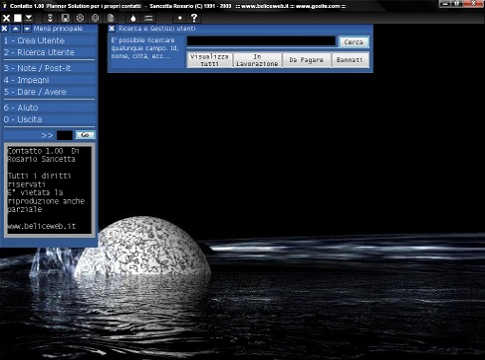Viewport: 485px width, 360px height.
Task: Click the Go button beside the command box
Action: point(85,135)
